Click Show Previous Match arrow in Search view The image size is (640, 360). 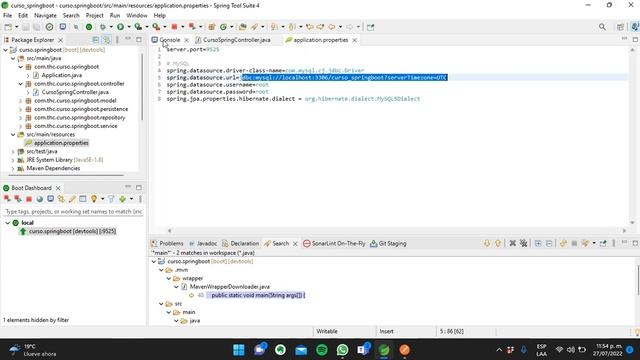pyautogui.click(x=498, y=243)
